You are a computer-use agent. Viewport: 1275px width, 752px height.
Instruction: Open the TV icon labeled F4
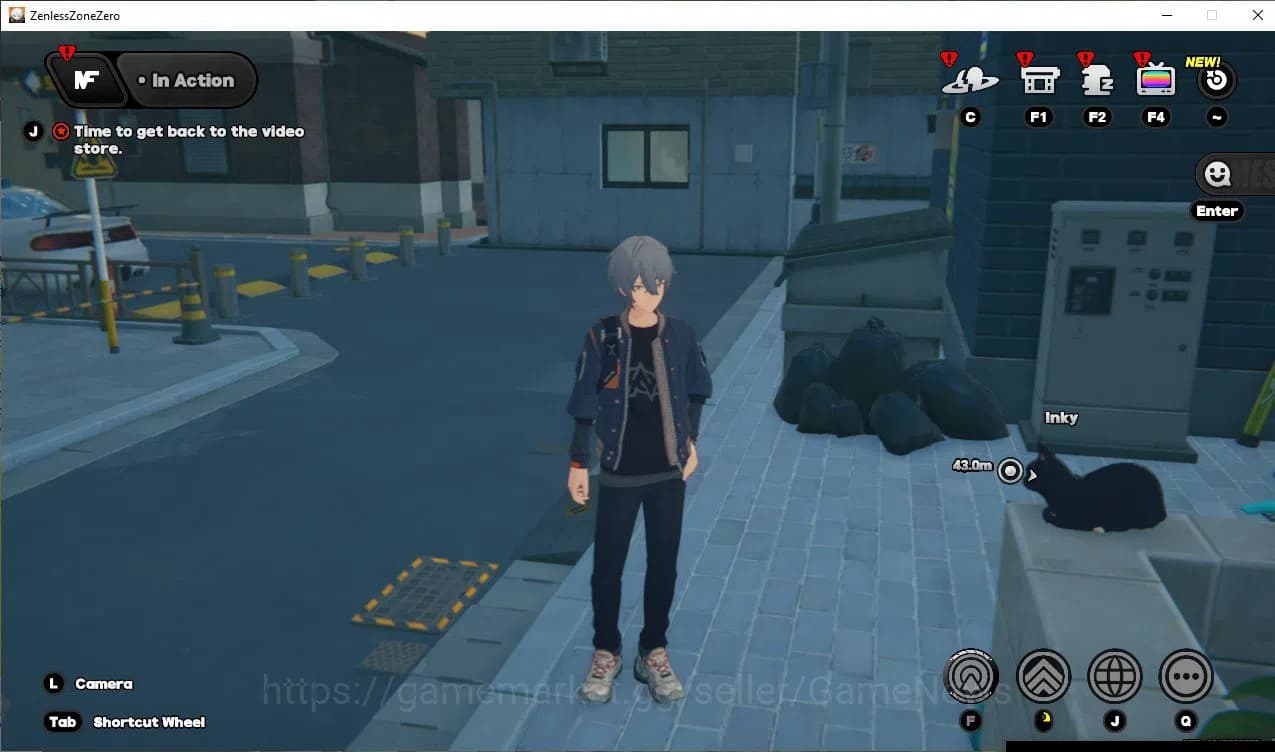pyautogui.click(x=1156, y=79)
